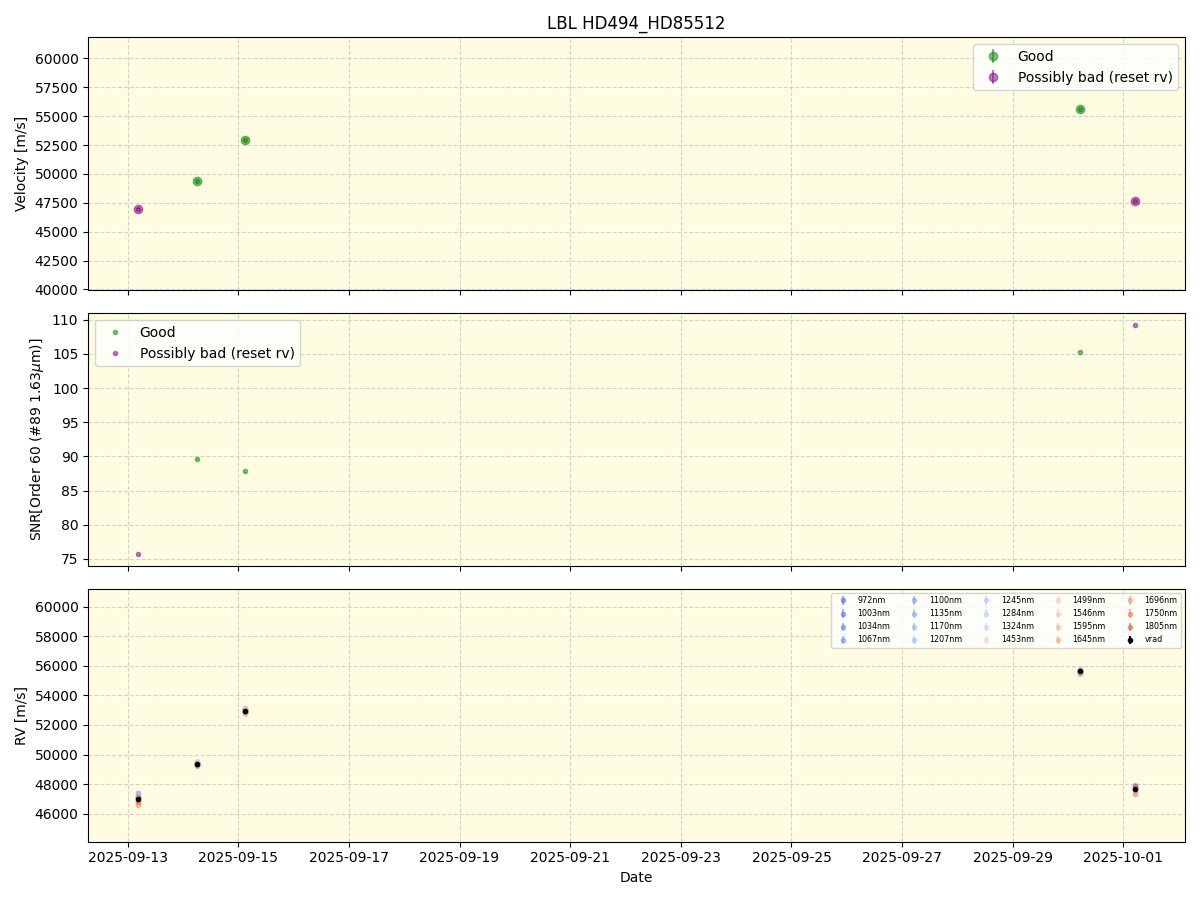The height and width of the screenshot is (900, 1200).
Task: Click the green SNR point near 105
Action: pos(1080,352)
